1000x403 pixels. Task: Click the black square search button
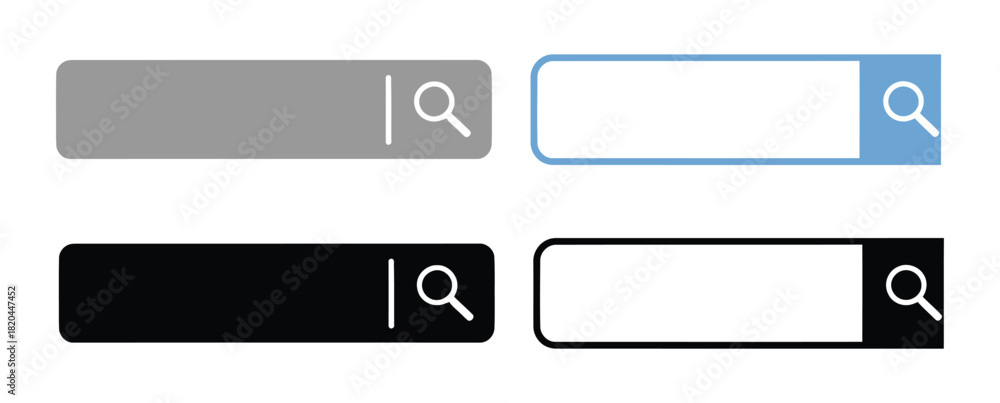[x=903, y=293]
